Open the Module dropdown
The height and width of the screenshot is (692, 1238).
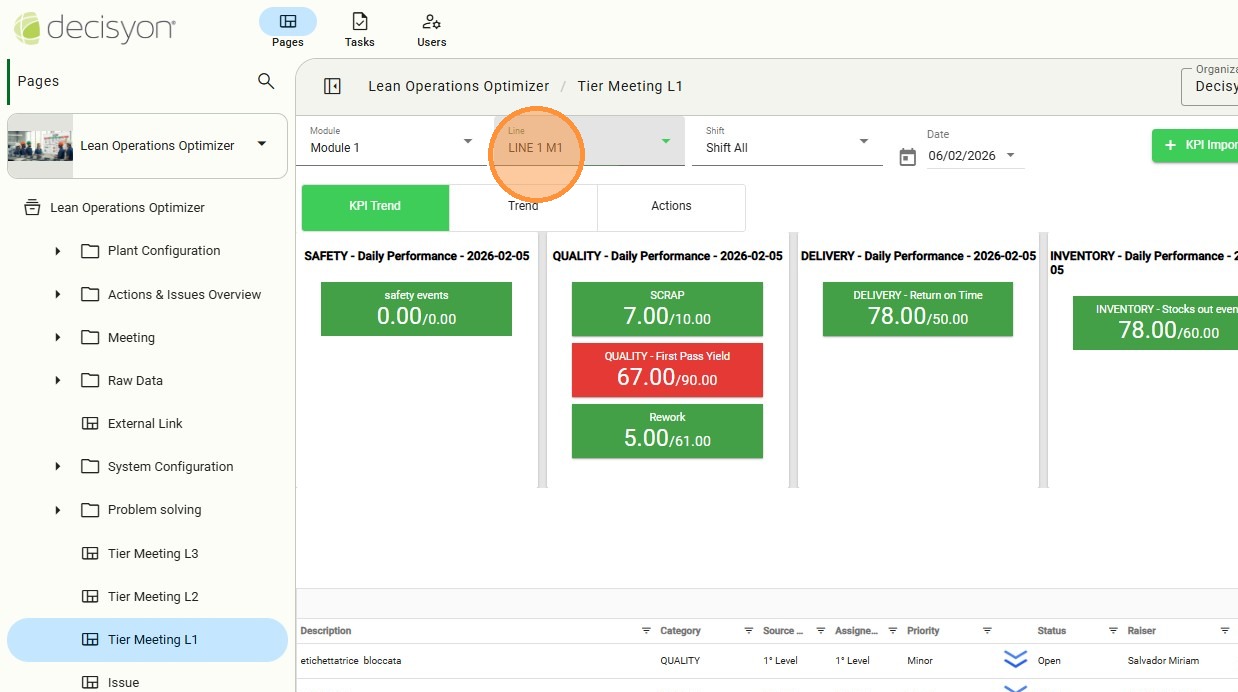(x=391, y=142)
